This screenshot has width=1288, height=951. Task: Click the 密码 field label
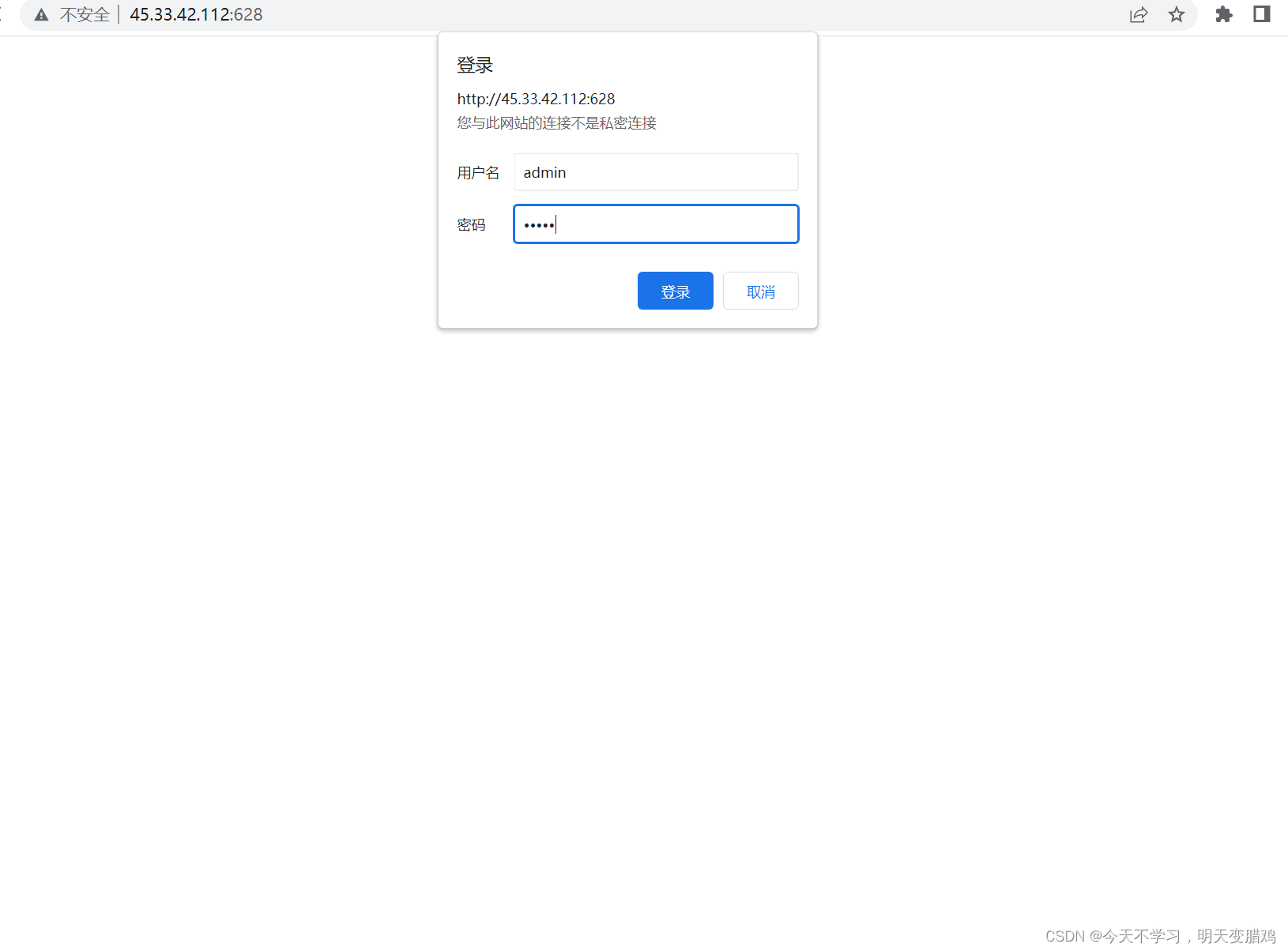471,224
